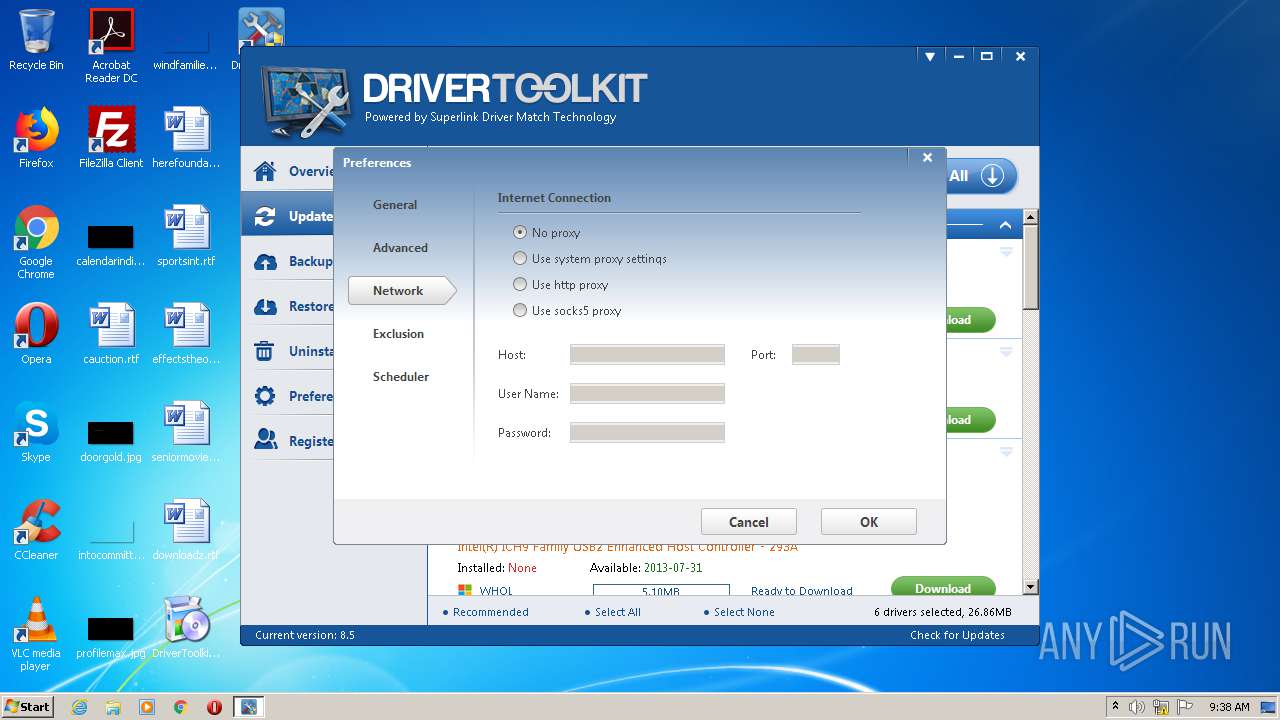1280x720 pixels.
Task: Switch to the Advanced preferences tab
Action: [x=400, y=248]
